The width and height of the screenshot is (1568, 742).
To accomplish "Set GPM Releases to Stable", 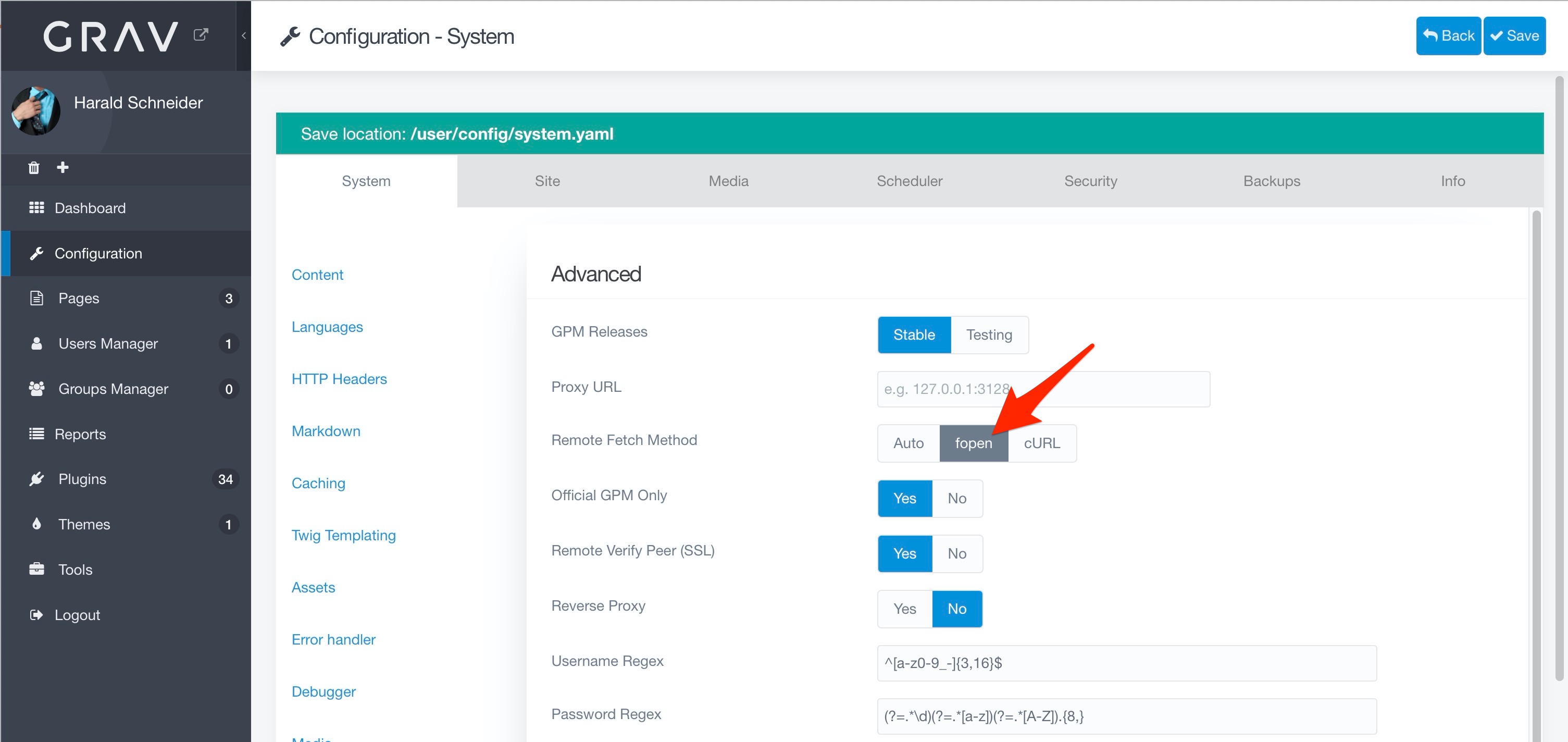I will click(914, 335).
